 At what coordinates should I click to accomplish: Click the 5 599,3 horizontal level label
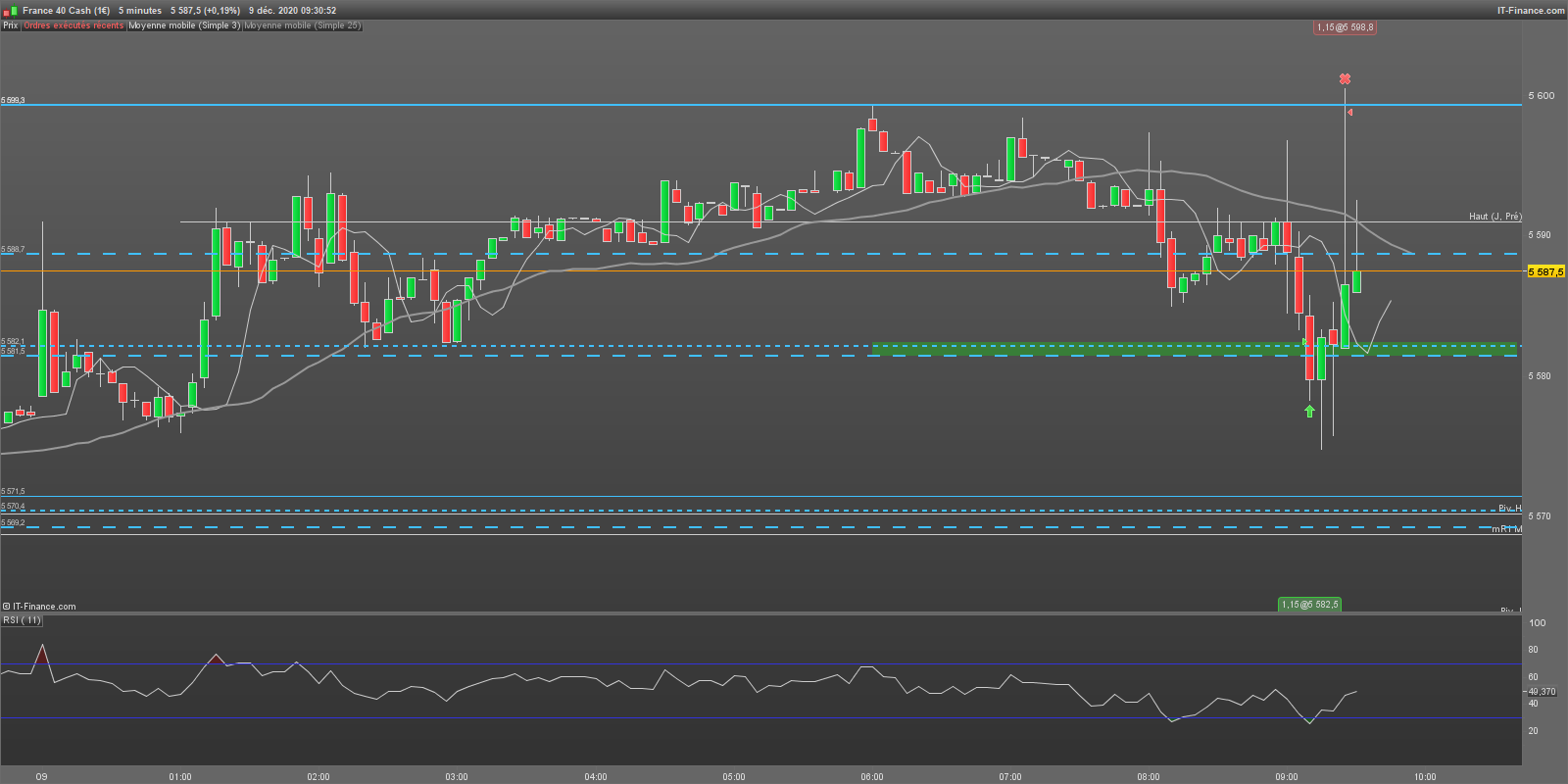[x=13, y=100]
